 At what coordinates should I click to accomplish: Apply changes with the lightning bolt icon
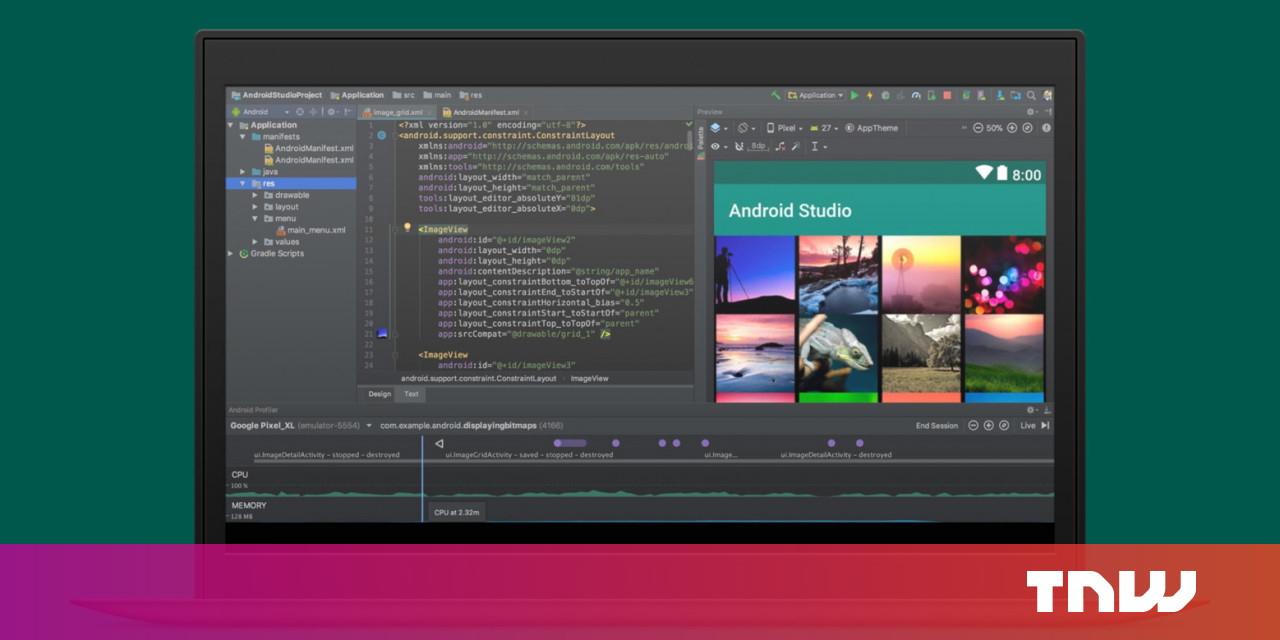pos(869,95)
